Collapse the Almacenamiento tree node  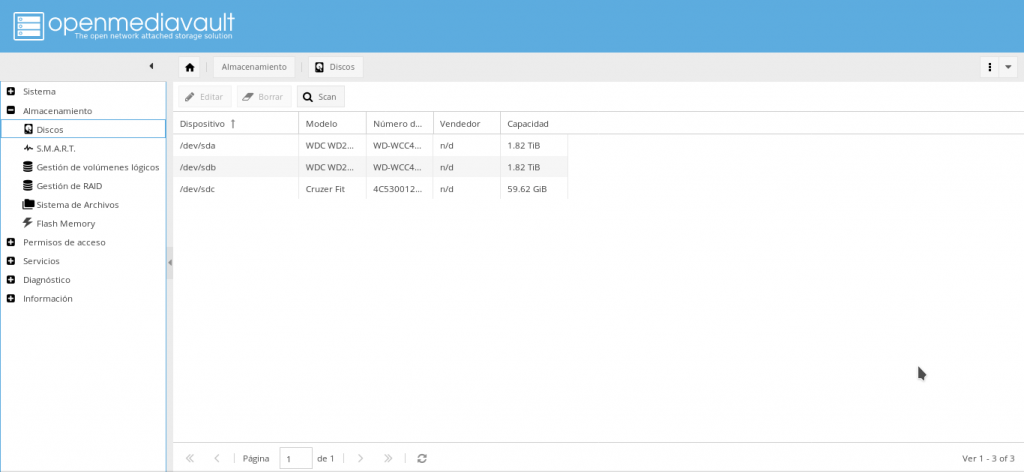point(10,110)
